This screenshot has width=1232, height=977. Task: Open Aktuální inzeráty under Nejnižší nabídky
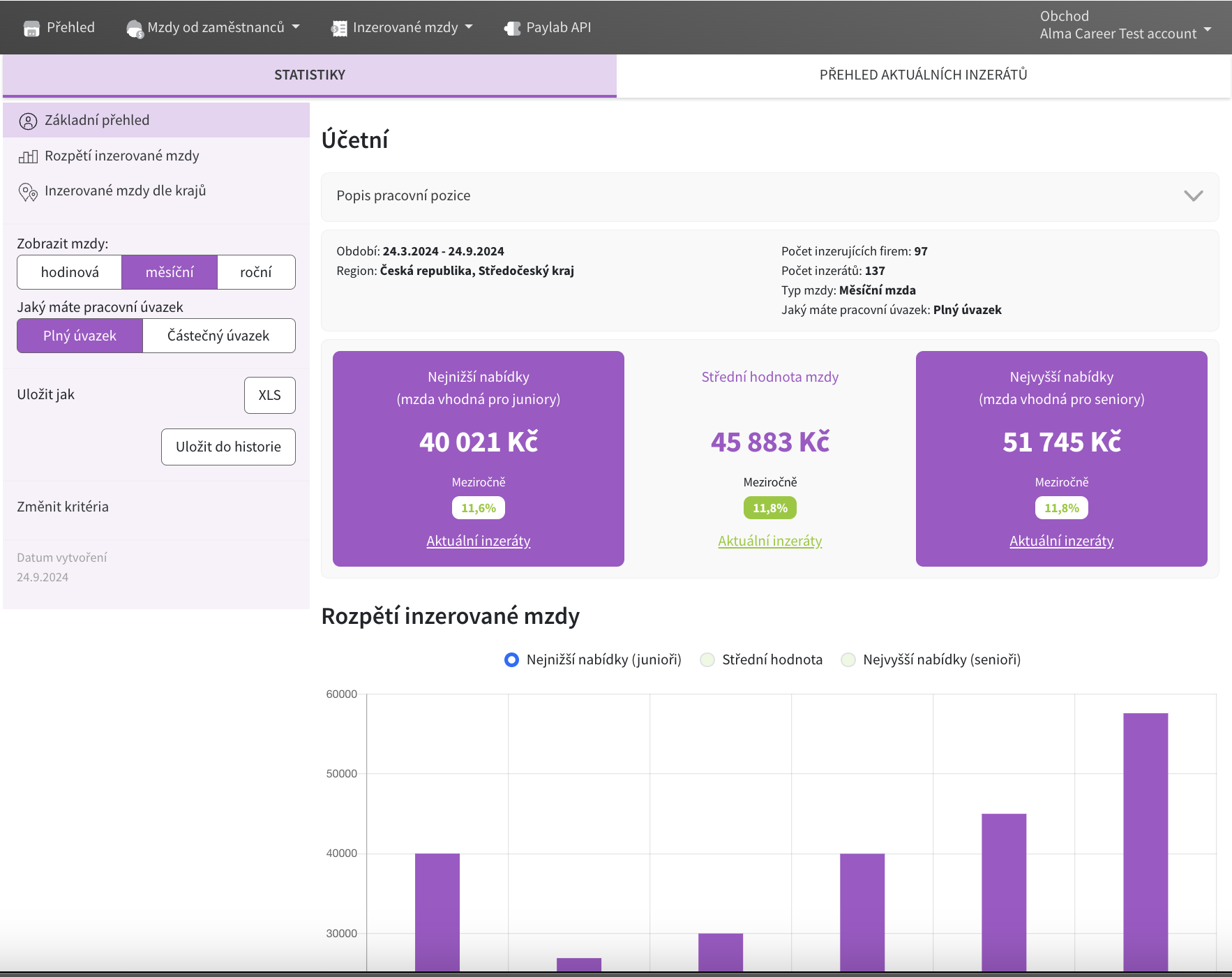pos(479,541)
